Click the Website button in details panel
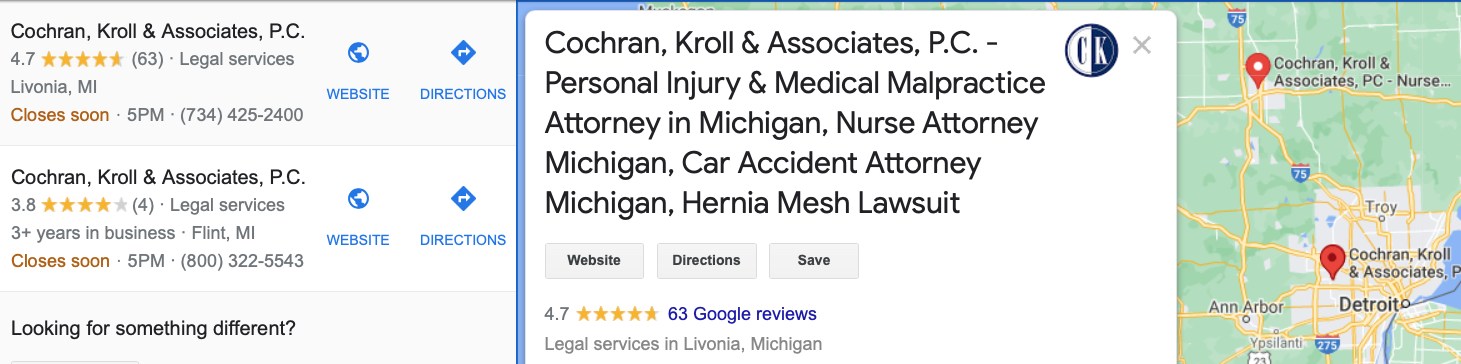The width and height of the screenshot is (1461, 364). point(594,260)
